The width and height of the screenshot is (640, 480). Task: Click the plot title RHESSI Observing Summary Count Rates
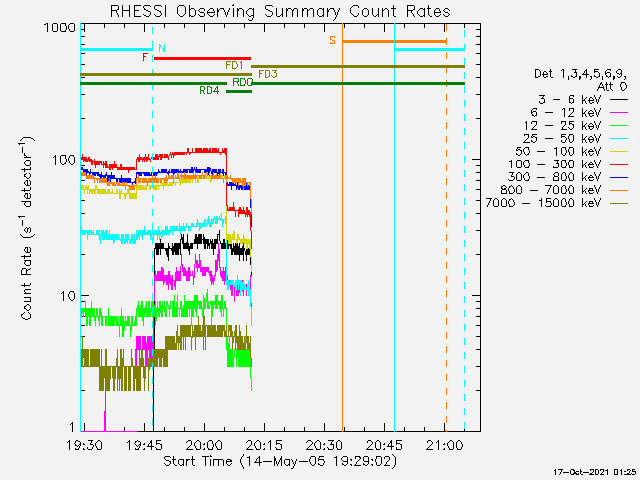280,11
